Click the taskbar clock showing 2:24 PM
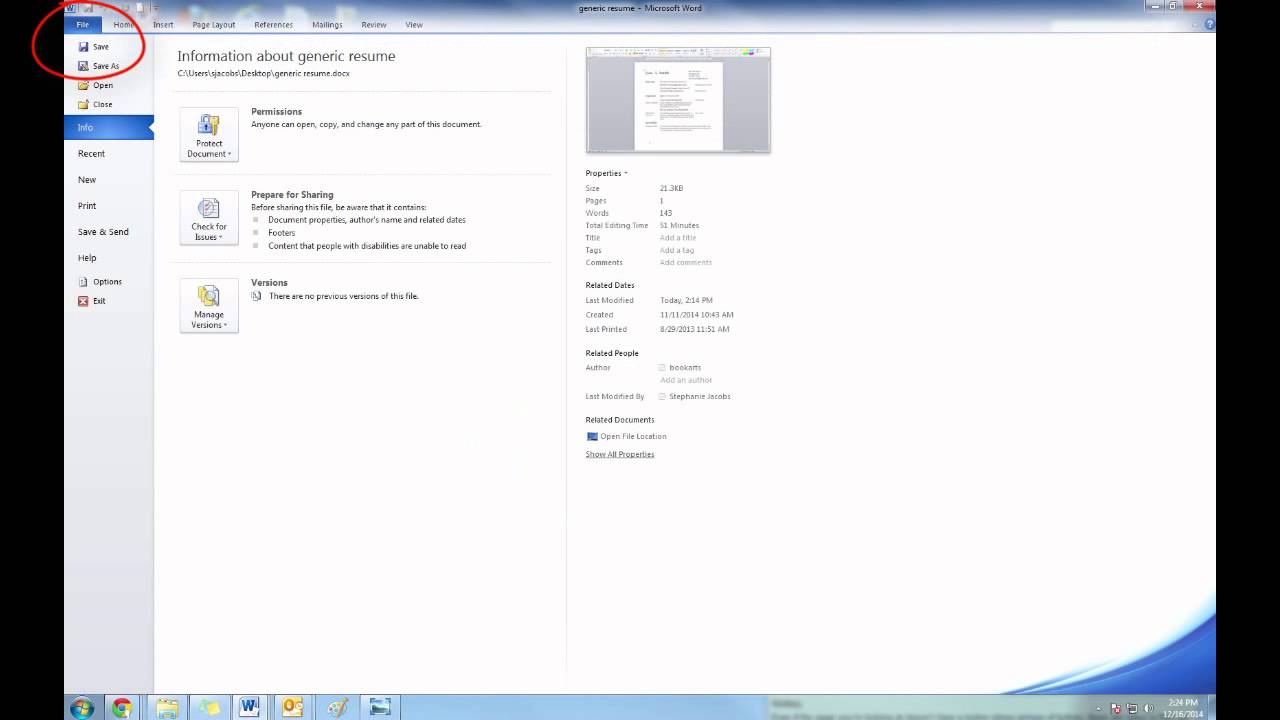Screen dimensions: 1280x720 [1181, 708]
